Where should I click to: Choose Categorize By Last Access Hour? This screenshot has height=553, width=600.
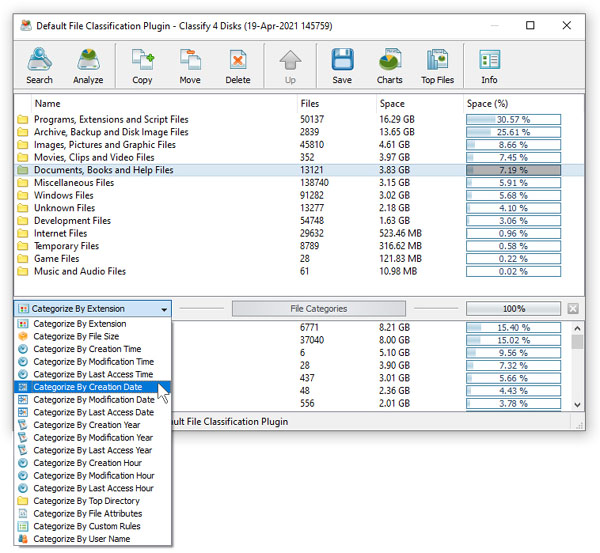click(93, 488)
